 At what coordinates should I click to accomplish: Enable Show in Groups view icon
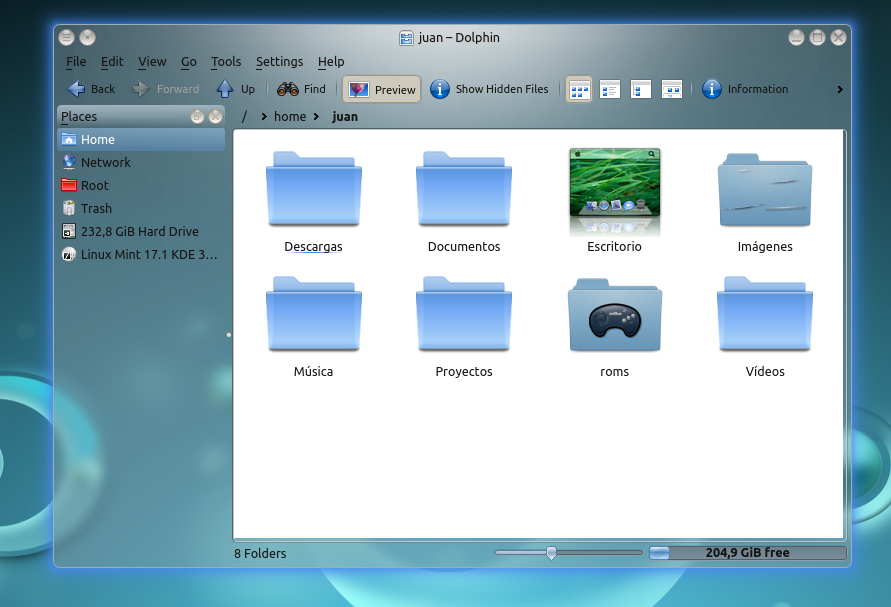point(672,89)
